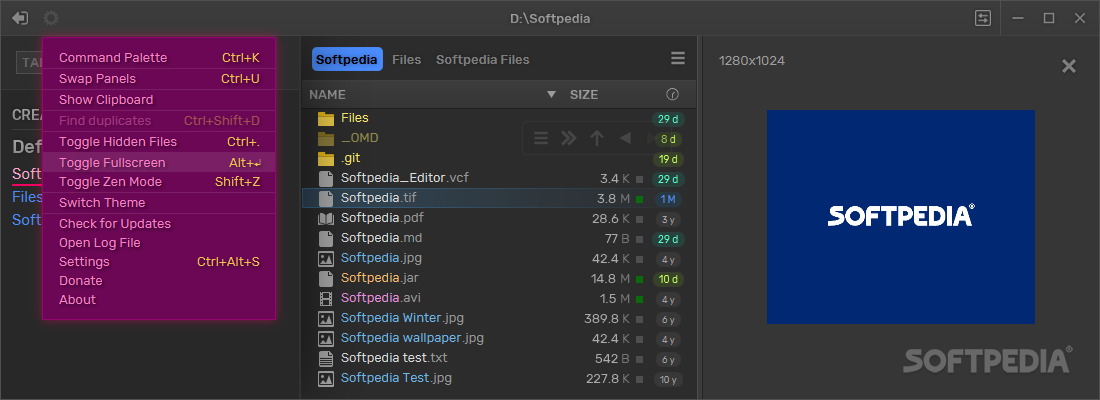Click the image icon of Softpedia.jpg
Viewport: 1100px width, 400px height.
(326, 258)
